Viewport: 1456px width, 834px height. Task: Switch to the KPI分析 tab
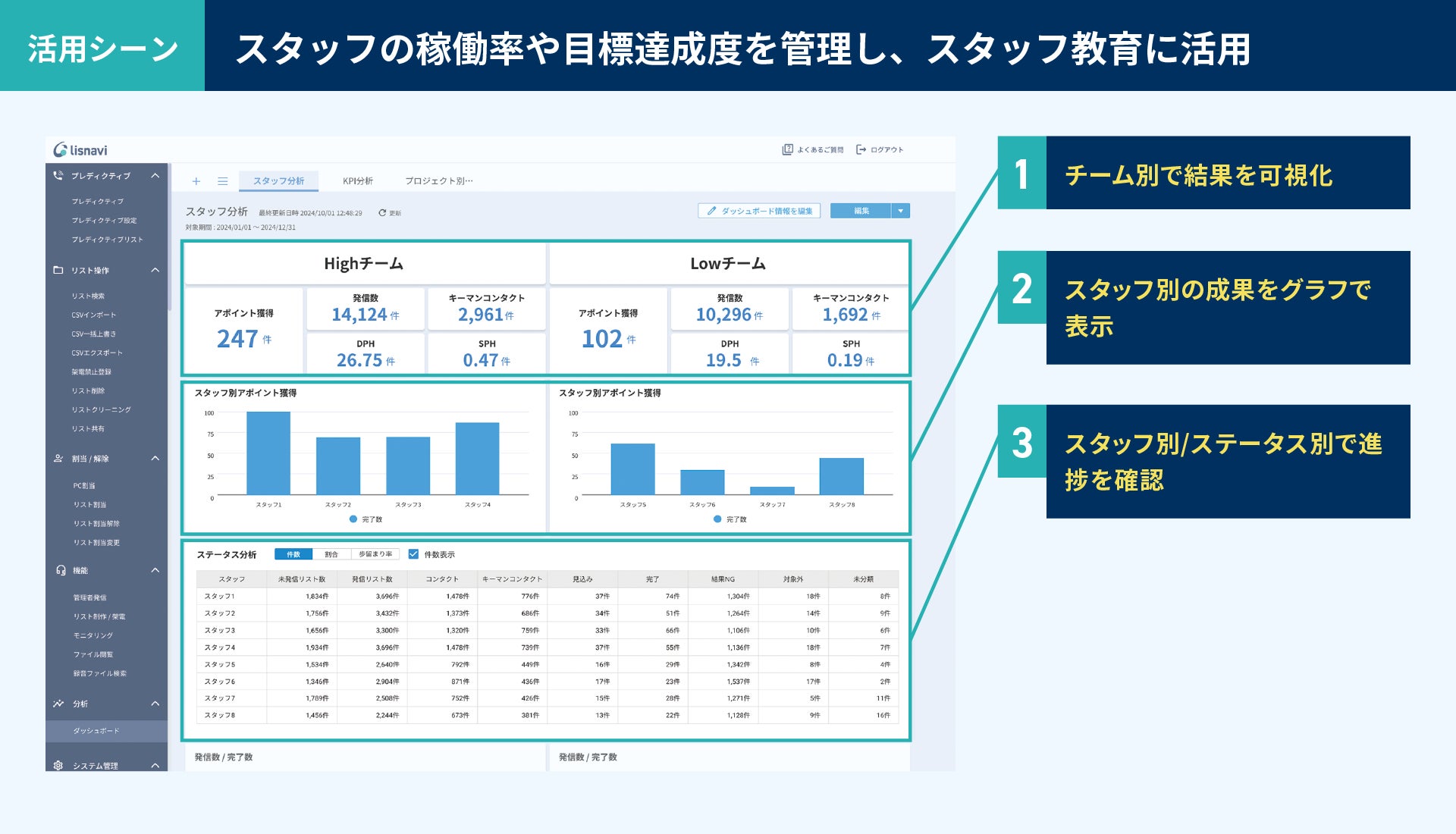[x=357, y=181]
